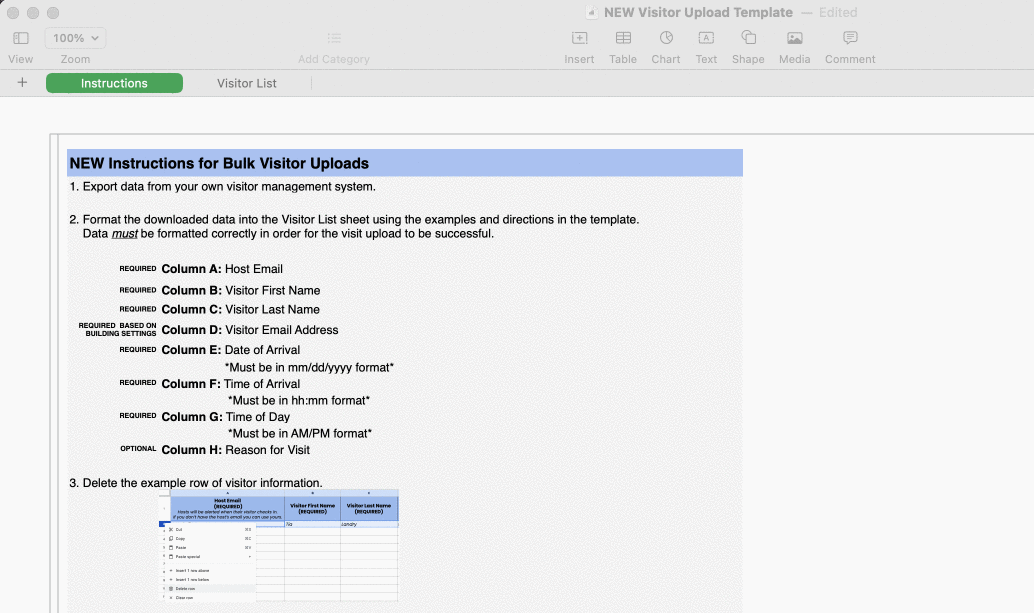Add a Chart from the toolbar
1034x613 pixels.
(666, 38)
